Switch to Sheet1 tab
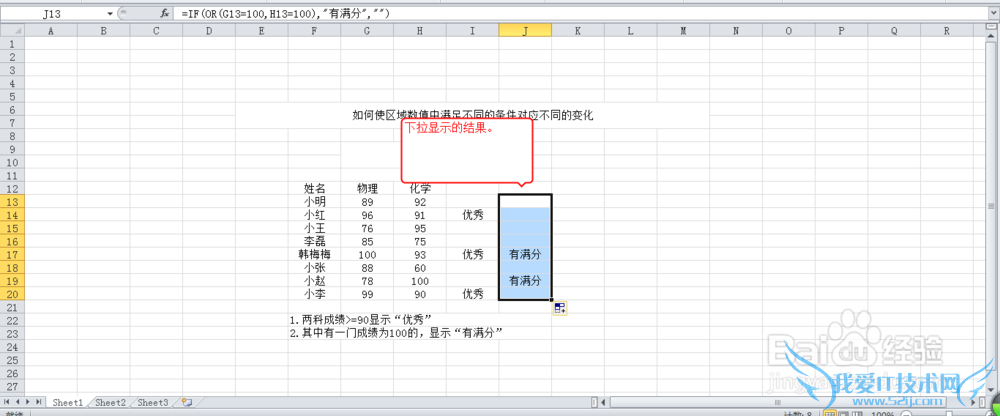The height and width of the screenshot is (416, 1000). click(68, 403)
